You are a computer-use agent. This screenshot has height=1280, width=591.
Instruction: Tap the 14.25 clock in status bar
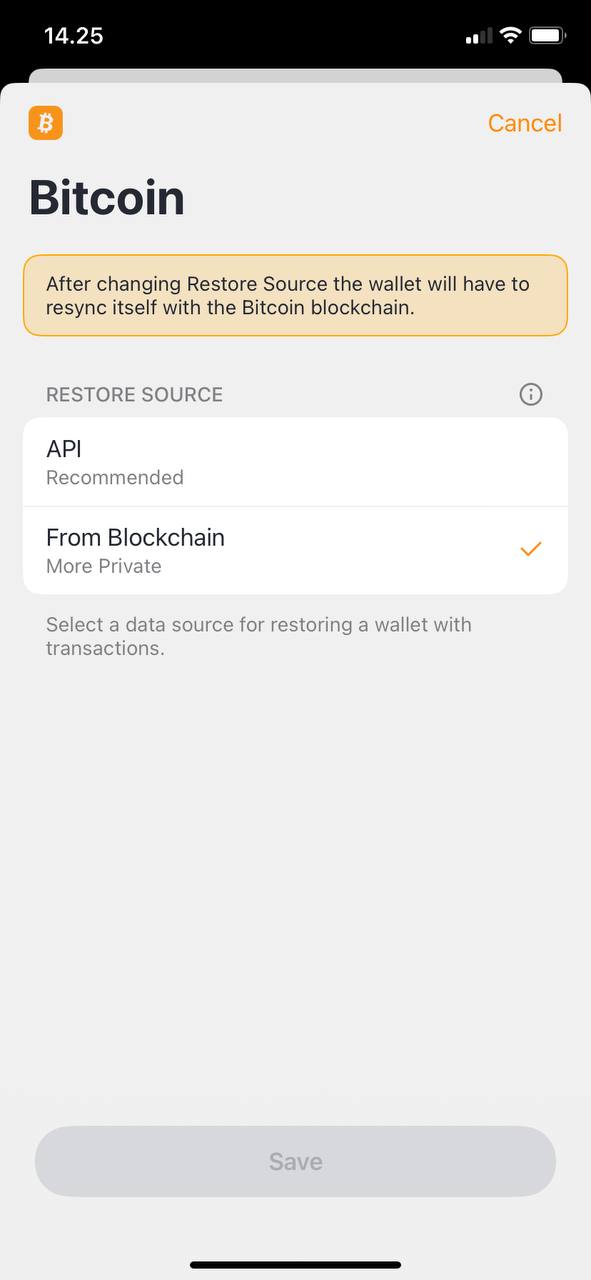point(74,36)
